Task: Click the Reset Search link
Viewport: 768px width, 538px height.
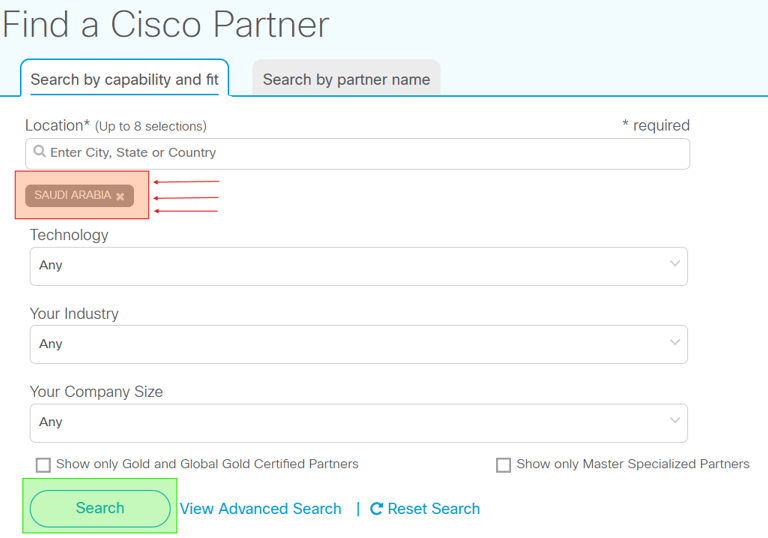Action: point(433,509)
